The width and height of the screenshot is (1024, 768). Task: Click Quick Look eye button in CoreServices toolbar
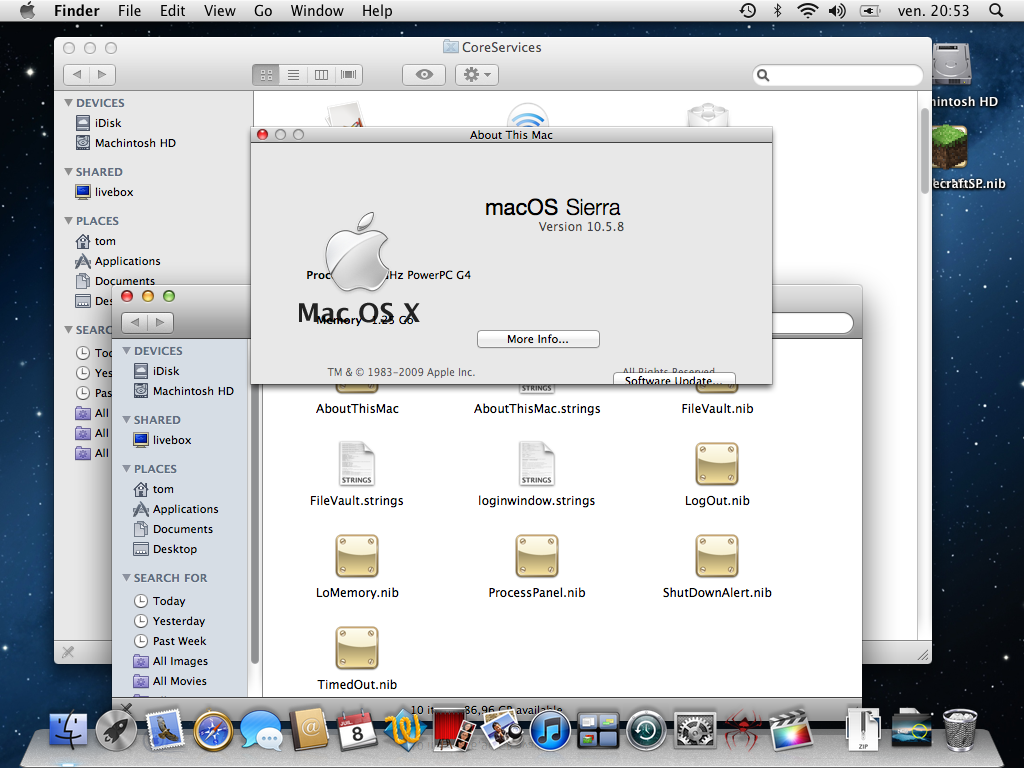(x=424, y=74)
